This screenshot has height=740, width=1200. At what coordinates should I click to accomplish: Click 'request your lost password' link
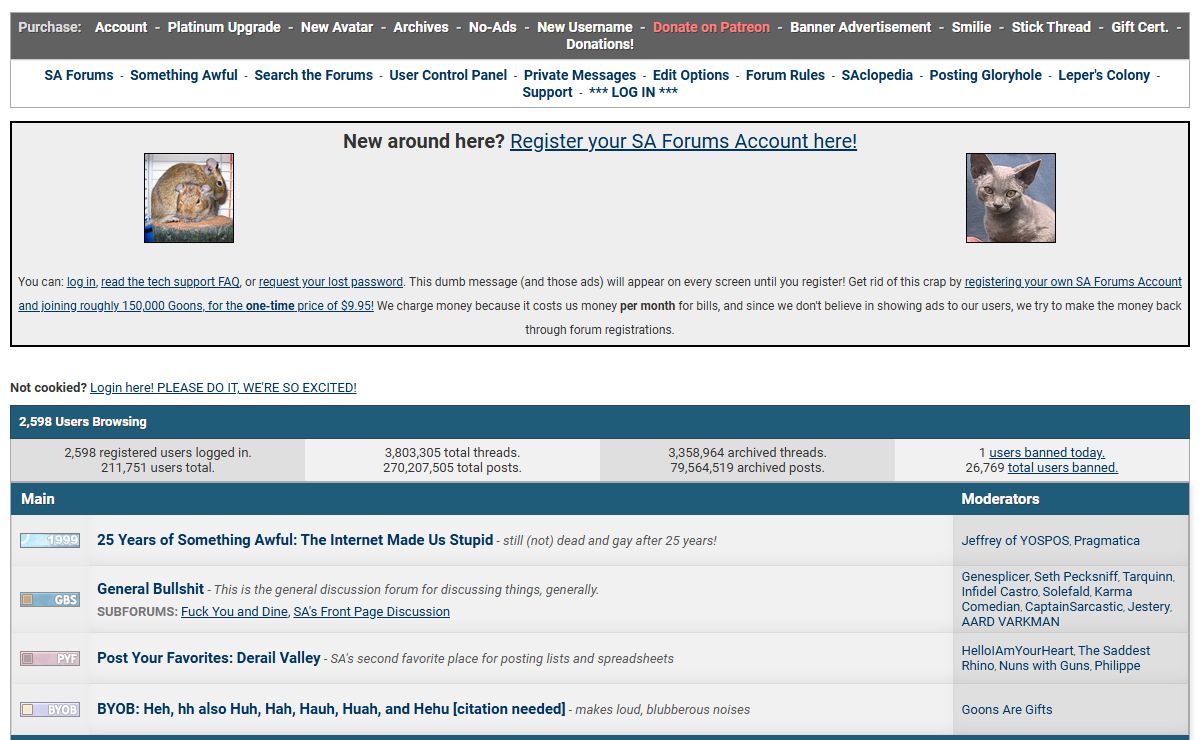[x=331, y=282]
